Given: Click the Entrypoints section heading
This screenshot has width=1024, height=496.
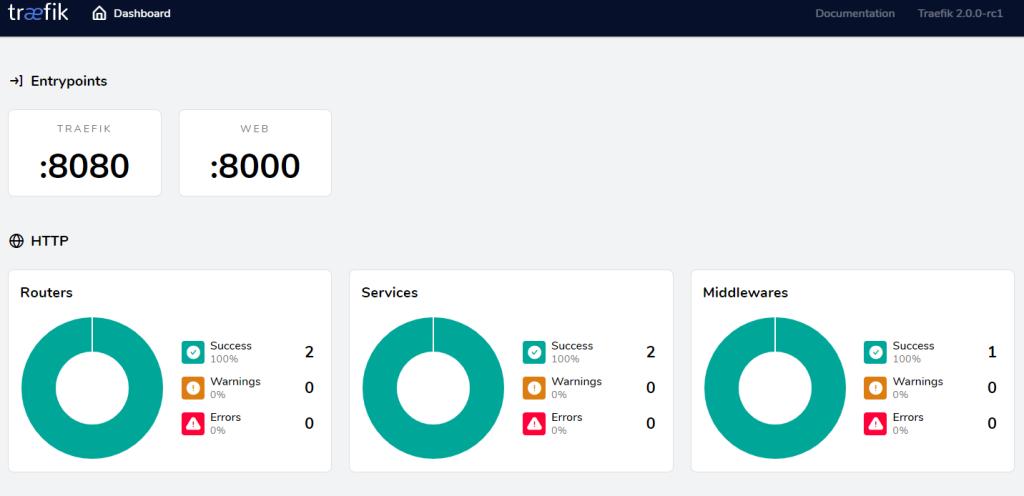Looking at the screenshot, I should [69, 81].
